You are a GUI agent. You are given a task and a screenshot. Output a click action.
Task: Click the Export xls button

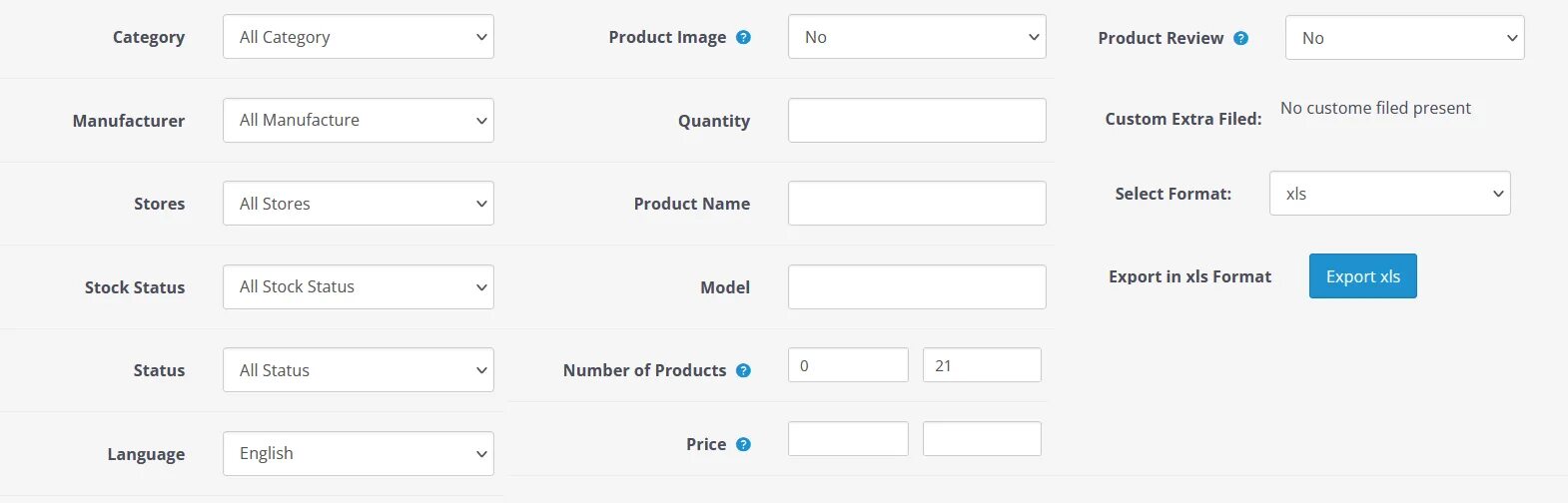point(1363,276)
